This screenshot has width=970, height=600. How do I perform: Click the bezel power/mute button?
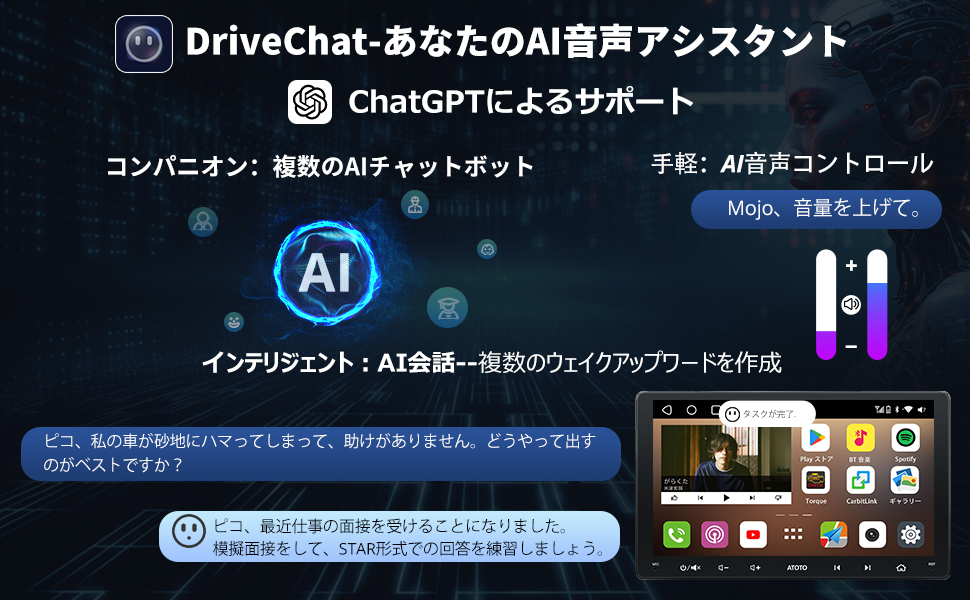pos(690,568)
